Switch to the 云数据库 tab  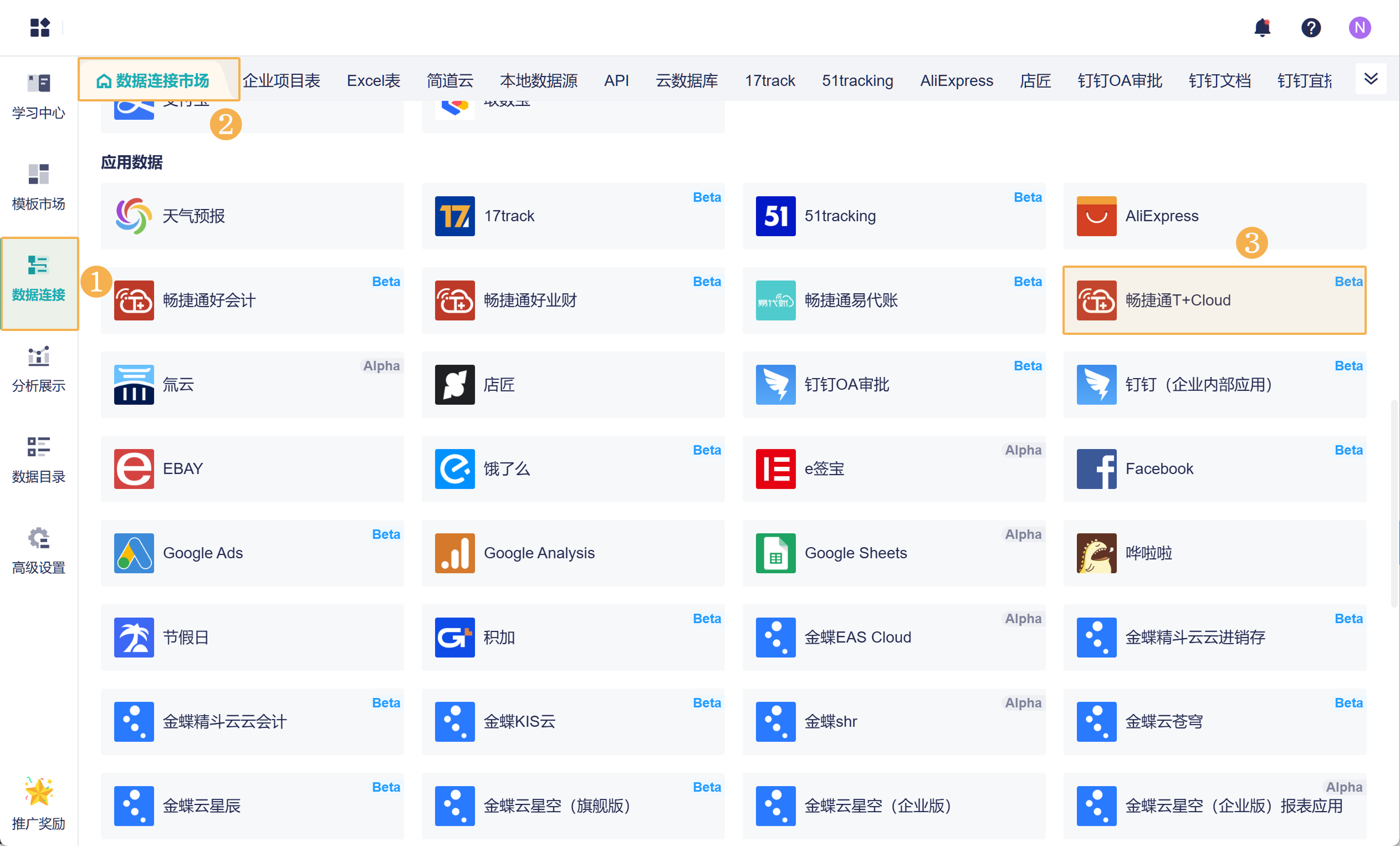pos(686,81)
